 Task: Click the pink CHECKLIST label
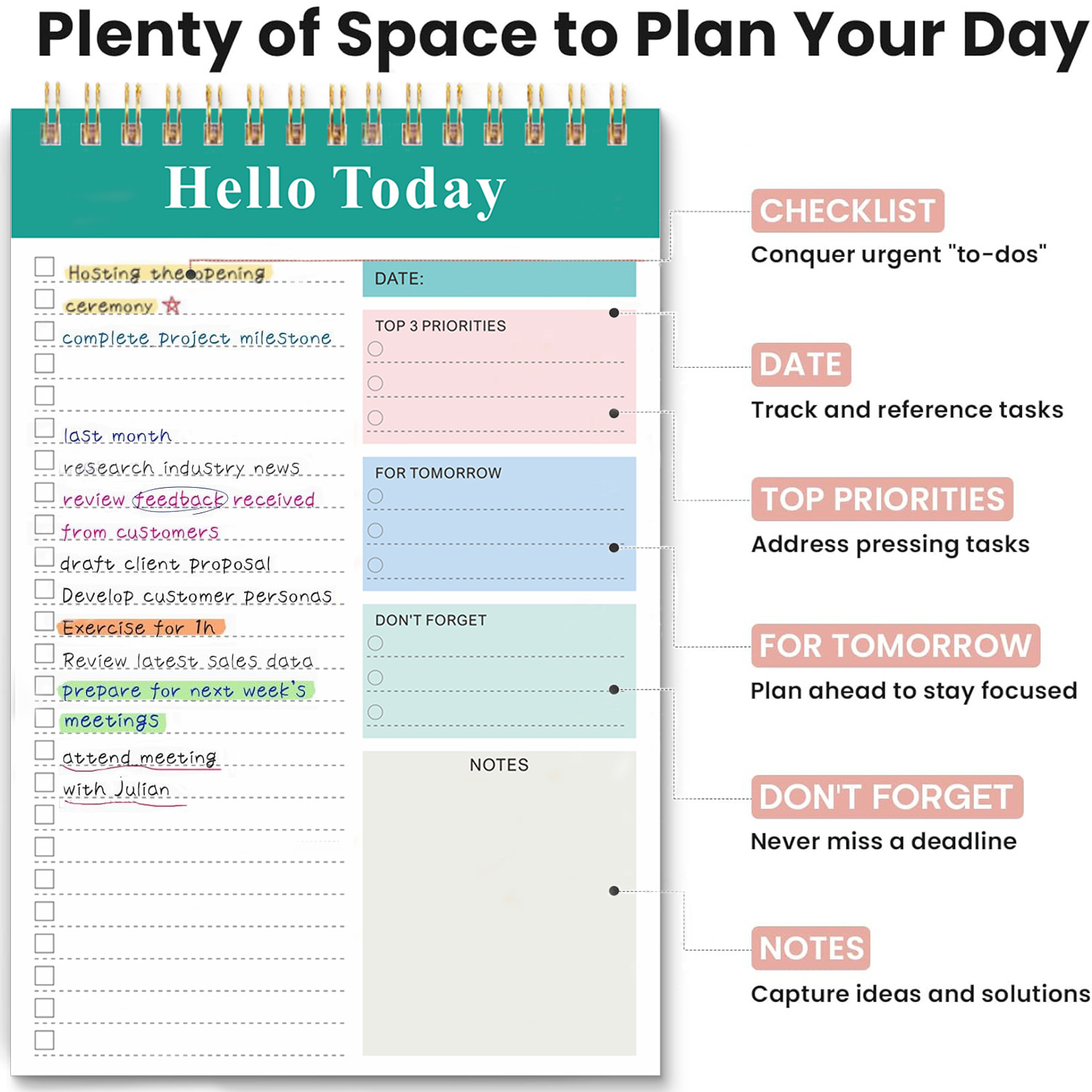click(x=847, y=211)
